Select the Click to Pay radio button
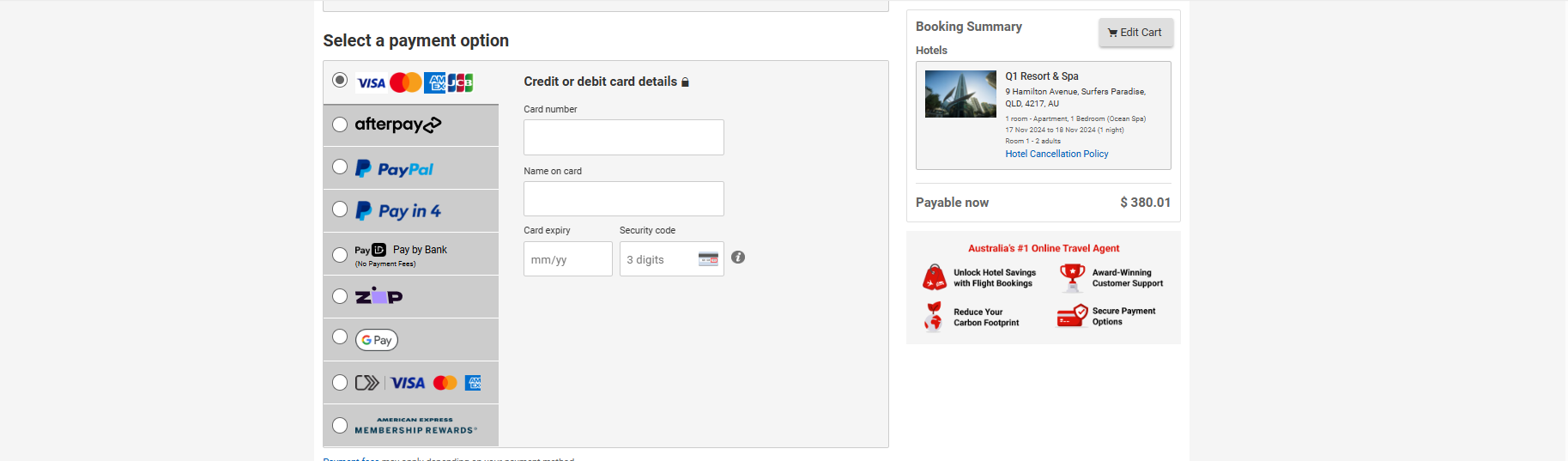This screenshot has height=461, width=1568. (340, 382)
